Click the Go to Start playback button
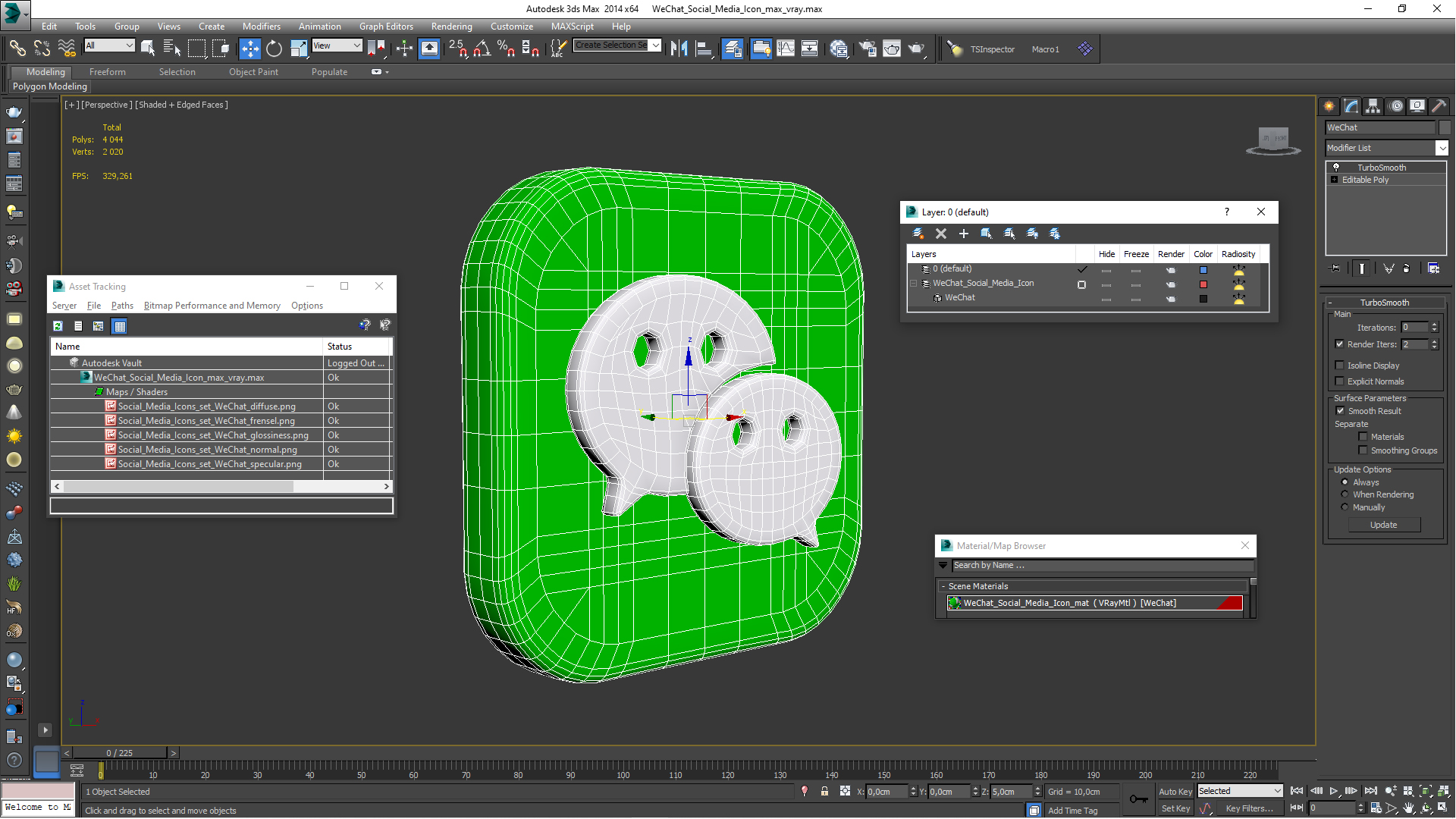 1297,791
